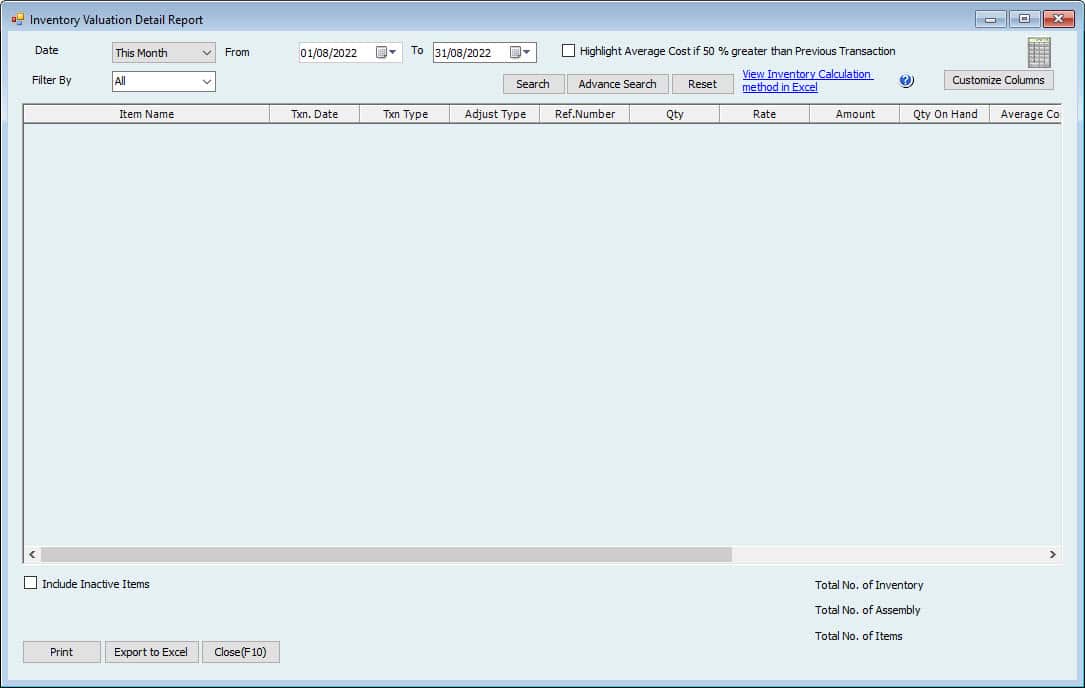This screenshot has height=688, width=1085.
Task: Reset the report filters
Action: tap(702, 84)
